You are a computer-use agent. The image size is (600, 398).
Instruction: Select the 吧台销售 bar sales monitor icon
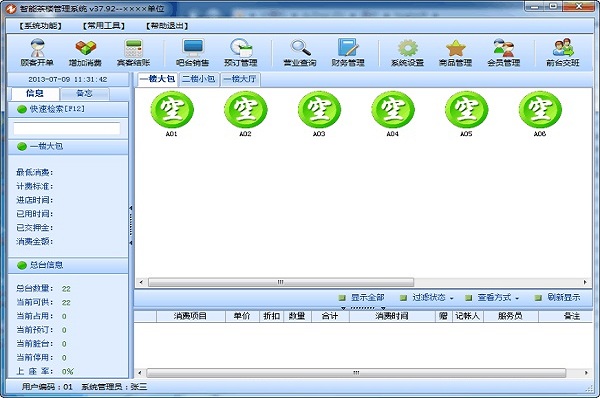192,52
